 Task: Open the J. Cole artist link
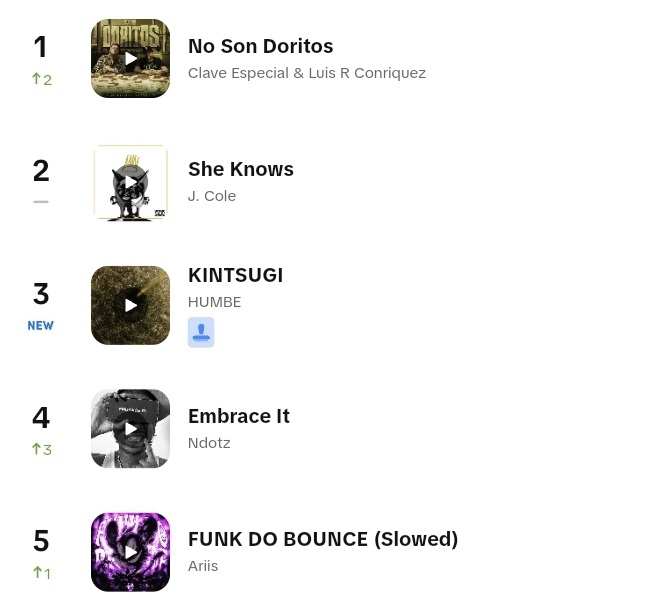point(212,196)
